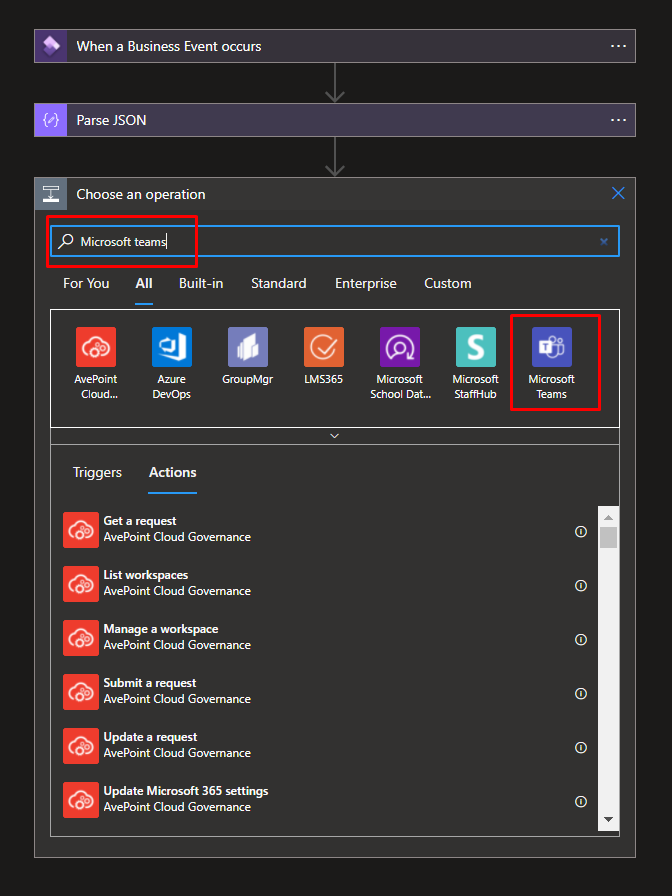
Task: Click the AvePoint icon beside Update a request
Action: point(81,746)
